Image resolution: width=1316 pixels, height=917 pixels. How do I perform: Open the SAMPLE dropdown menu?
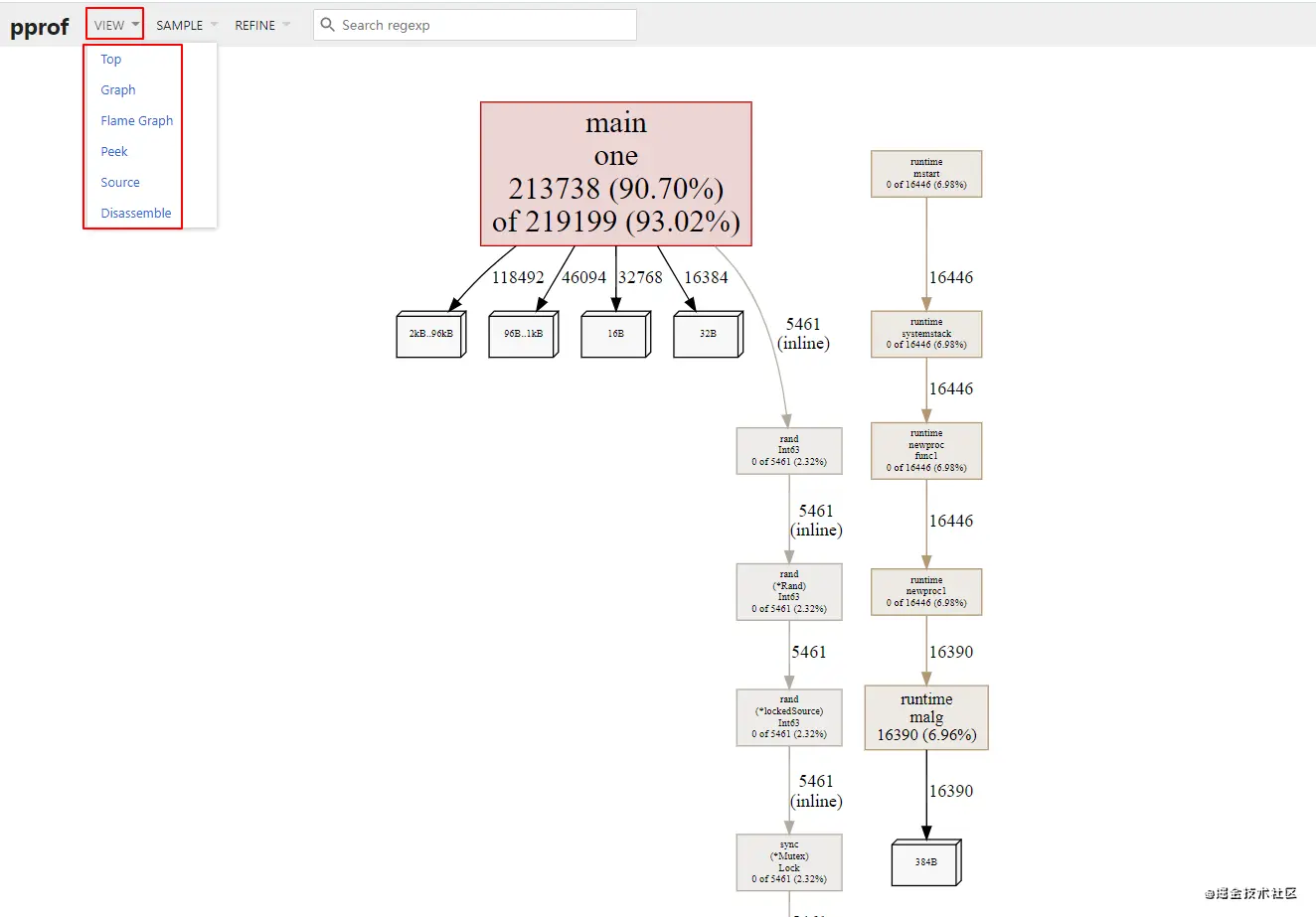(186, 25)
